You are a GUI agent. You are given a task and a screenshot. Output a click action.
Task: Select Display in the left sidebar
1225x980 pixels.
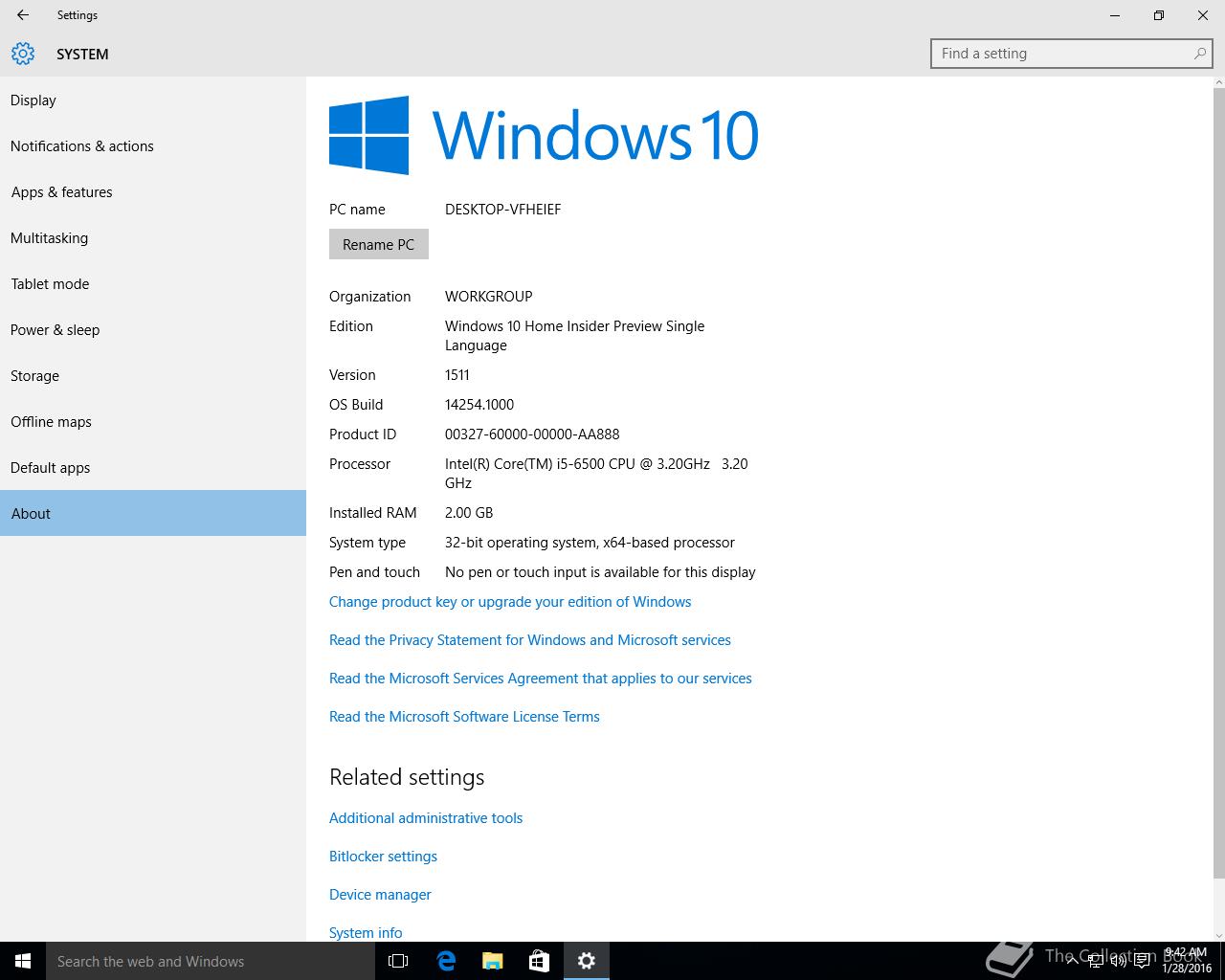click(33, 100)
